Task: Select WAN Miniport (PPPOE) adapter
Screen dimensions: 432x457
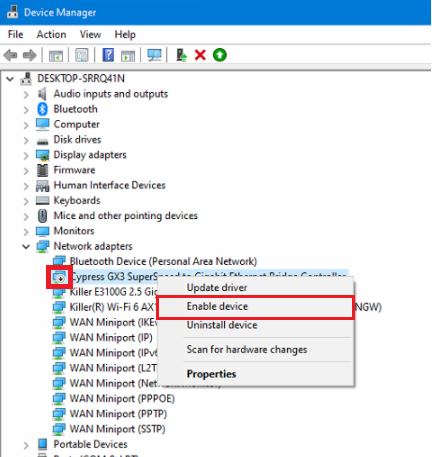Action: pyautogui.click(x=122, y=399)
